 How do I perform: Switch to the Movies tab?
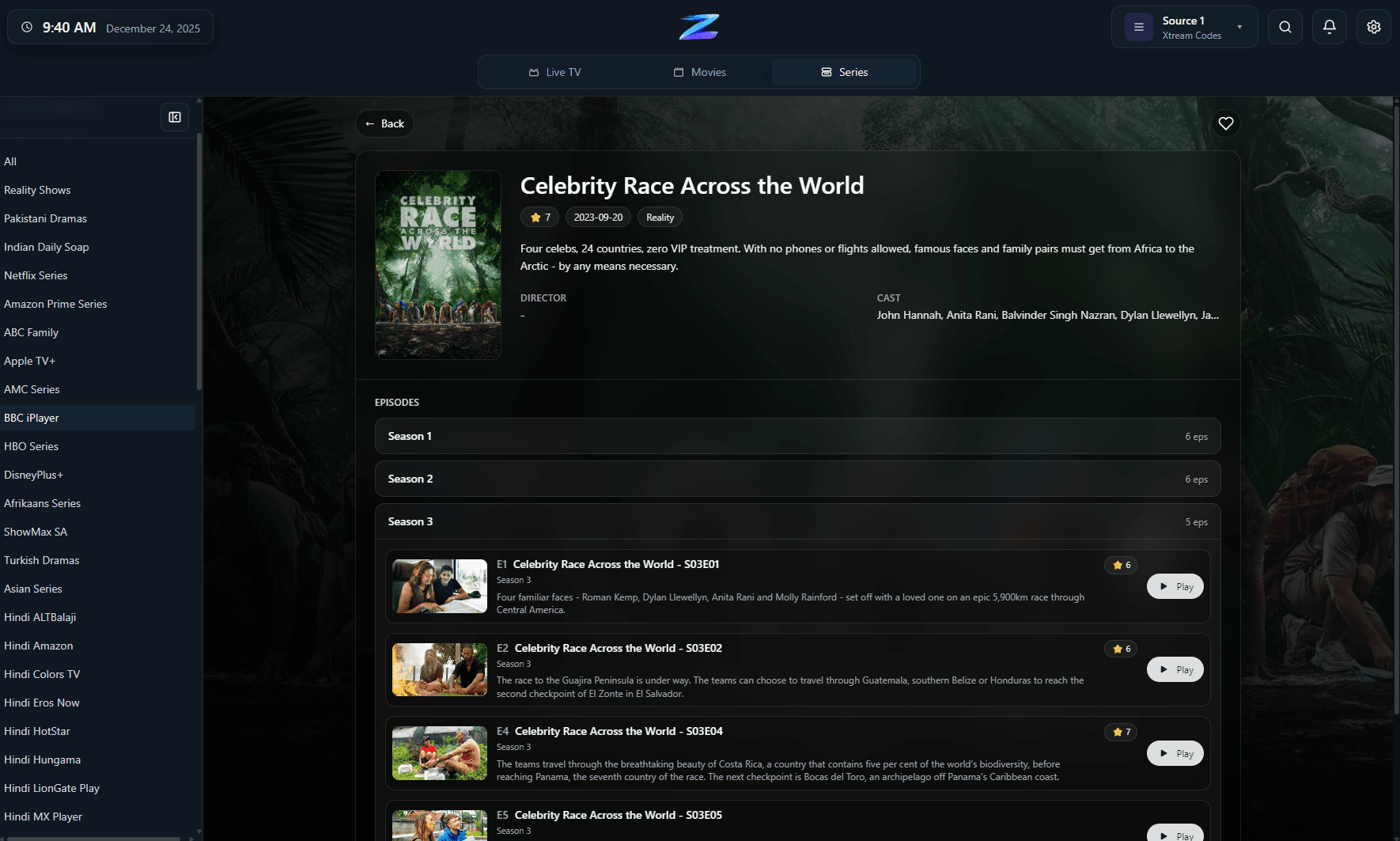[700, 72]
